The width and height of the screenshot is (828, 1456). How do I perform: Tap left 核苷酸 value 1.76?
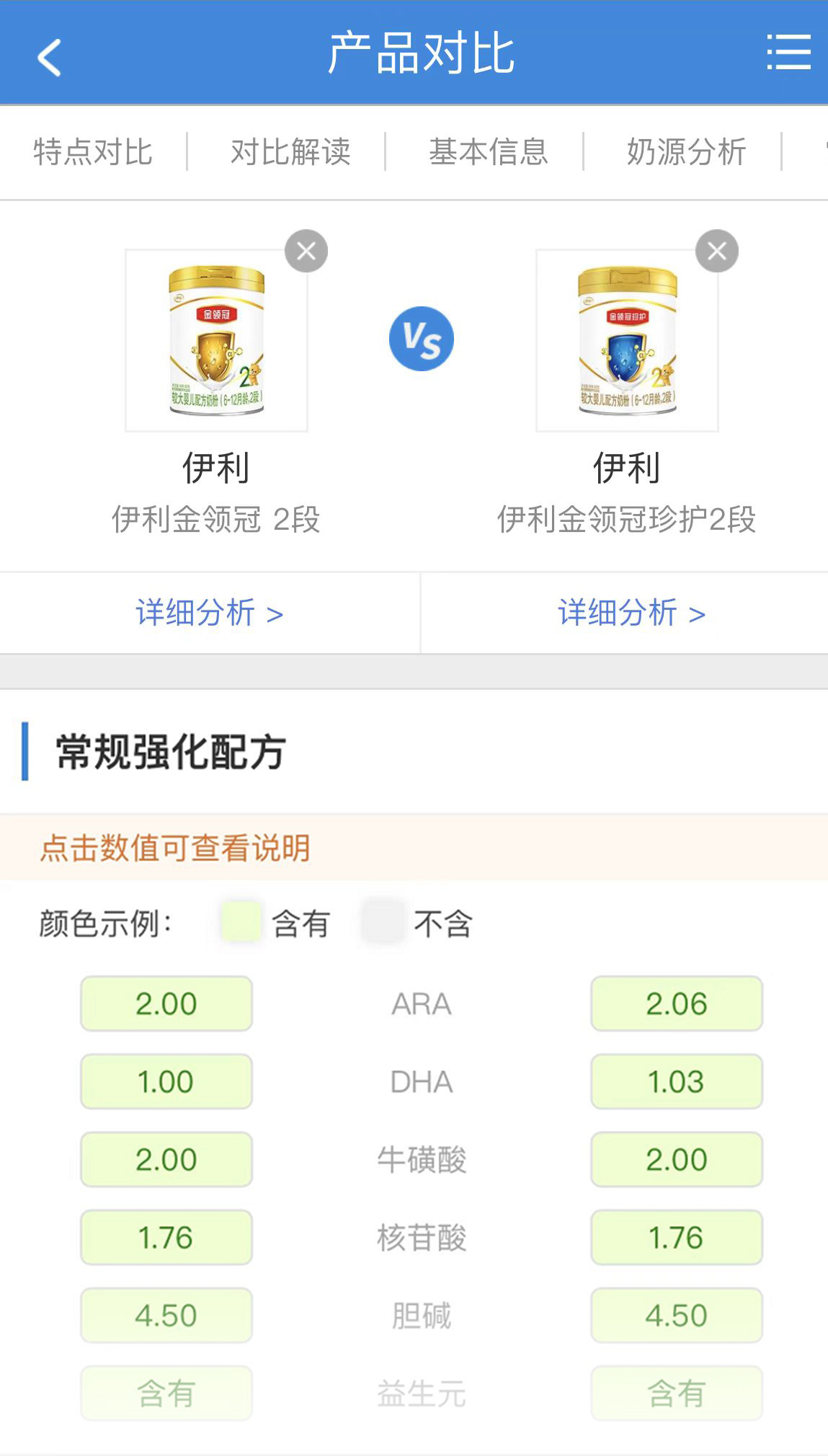point(166,1238)
